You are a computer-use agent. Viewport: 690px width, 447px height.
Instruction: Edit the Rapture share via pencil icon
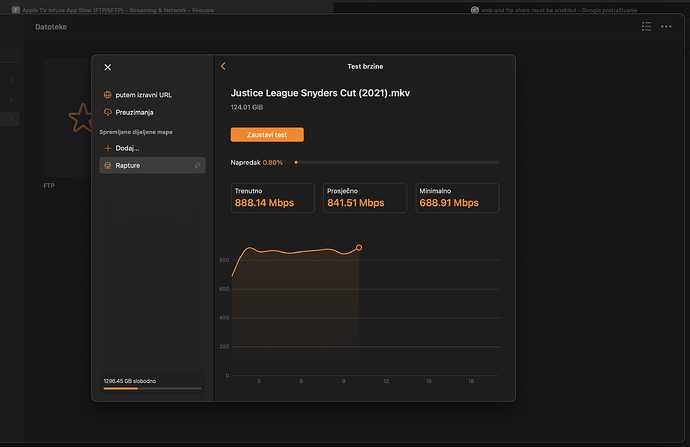click(x=198, y=165)
